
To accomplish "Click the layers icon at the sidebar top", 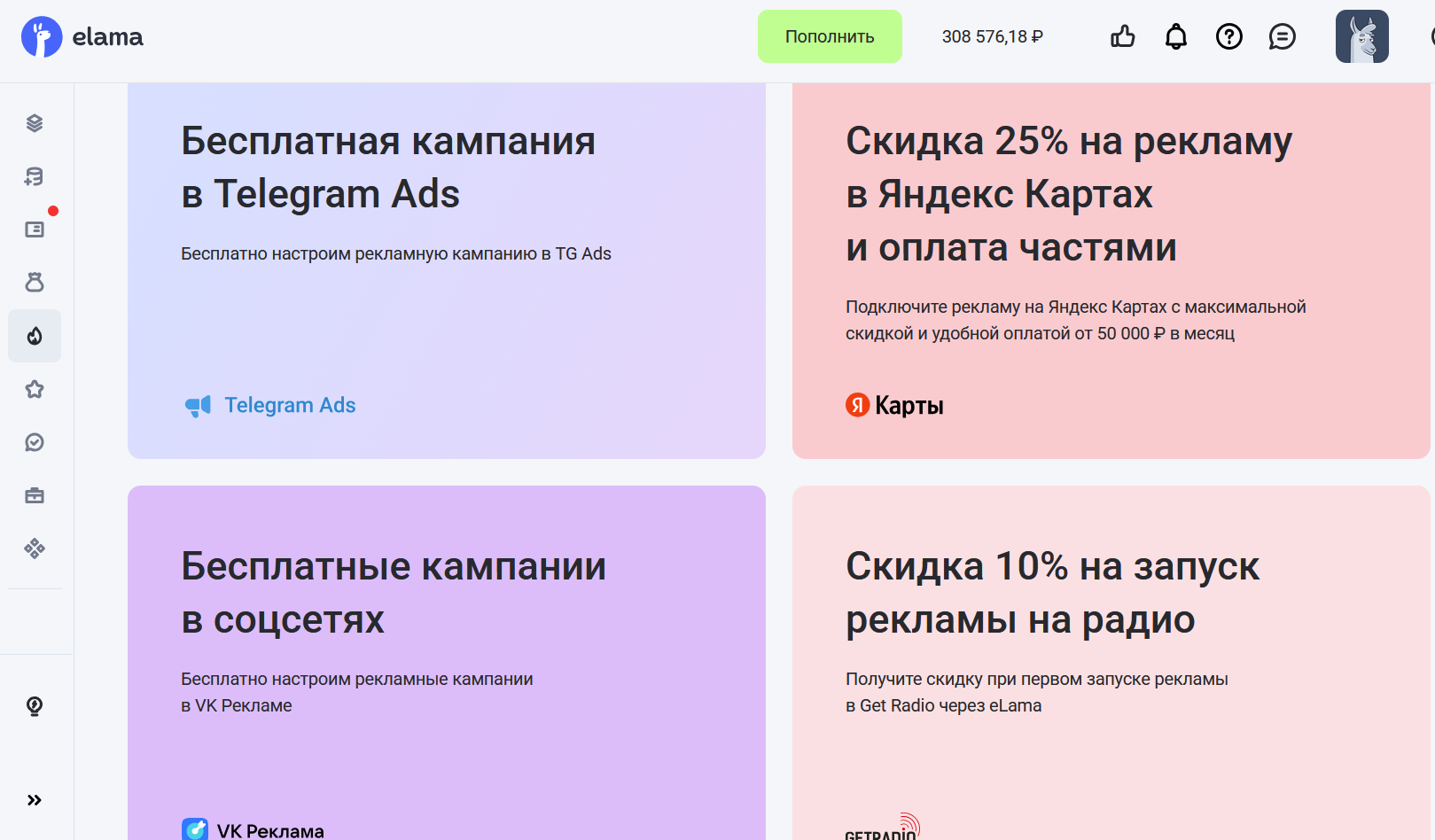I will point(35,123).
